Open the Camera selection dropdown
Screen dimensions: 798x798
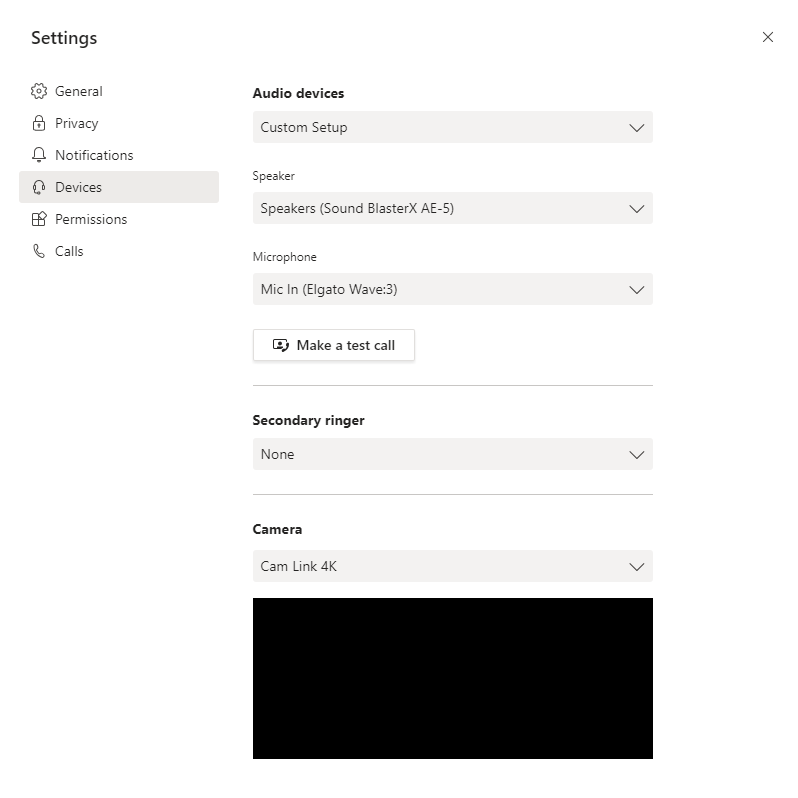452,566
